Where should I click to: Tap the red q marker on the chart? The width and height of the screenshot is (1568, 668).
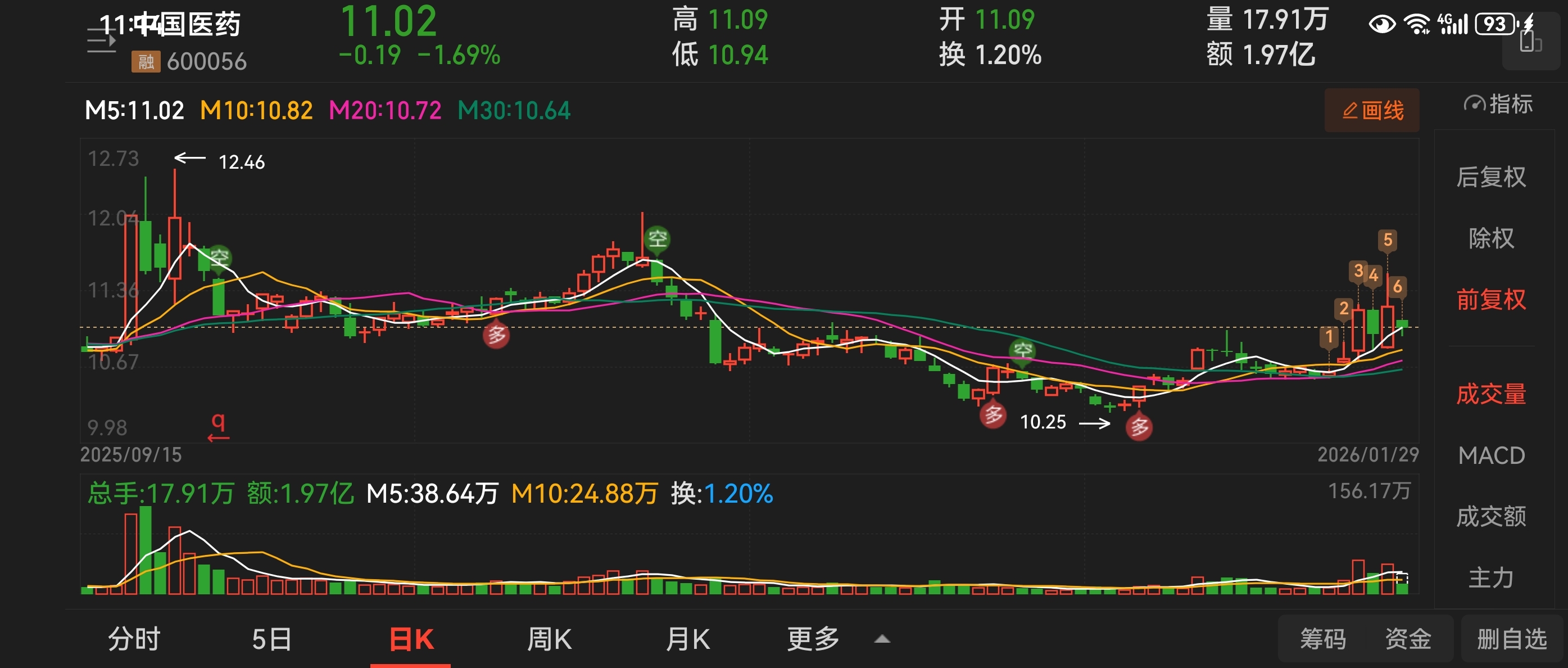[218, 425]
